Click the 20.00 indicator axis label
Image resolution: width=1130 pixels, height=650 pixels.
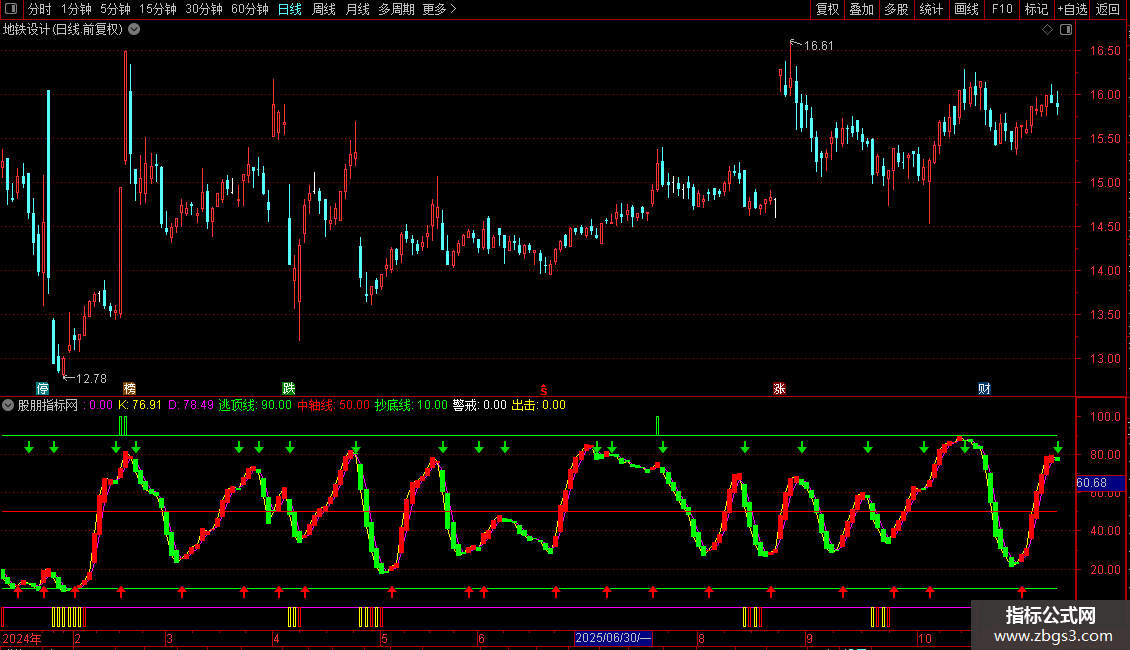(1105, 569)
